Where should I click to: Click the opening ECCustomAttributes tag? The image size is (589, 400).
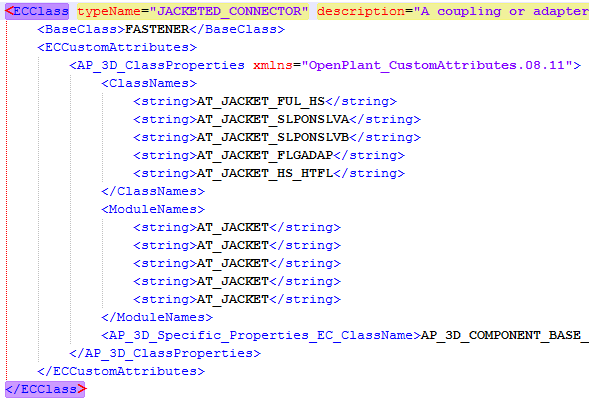(117, 47)
